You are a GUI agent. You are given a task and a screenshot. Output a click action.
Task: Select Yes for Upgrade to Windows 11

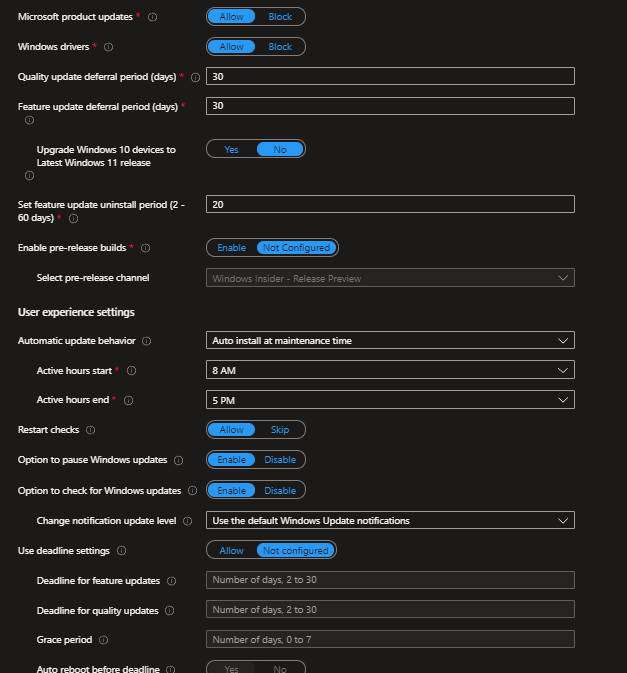(231, 149)
